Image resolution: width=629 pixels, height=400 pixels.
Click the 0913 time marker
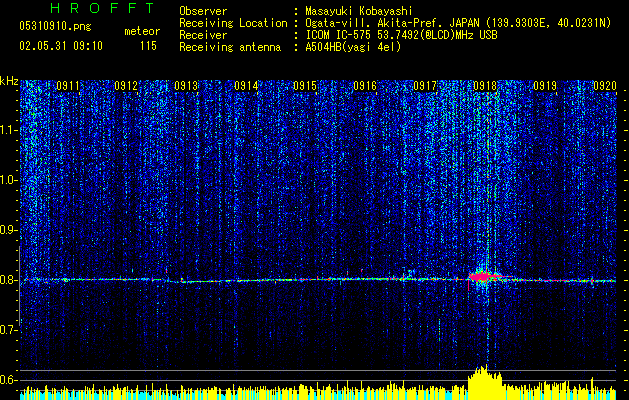click(x=186, y=86)
